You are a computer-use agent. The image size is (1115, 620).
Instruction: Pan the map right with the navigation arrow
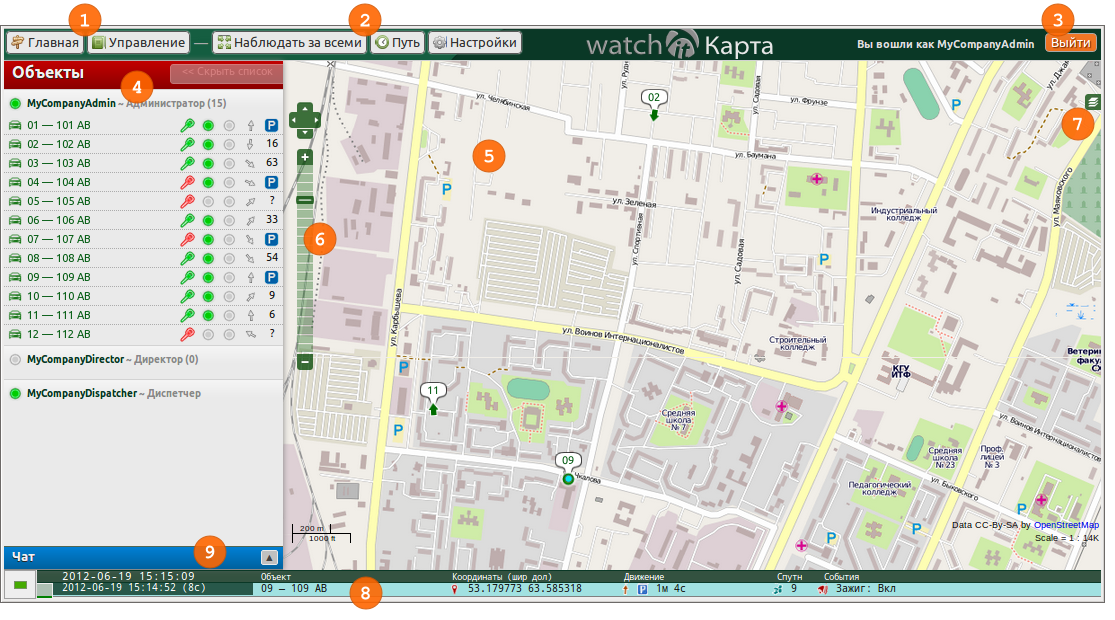[316, 120]
